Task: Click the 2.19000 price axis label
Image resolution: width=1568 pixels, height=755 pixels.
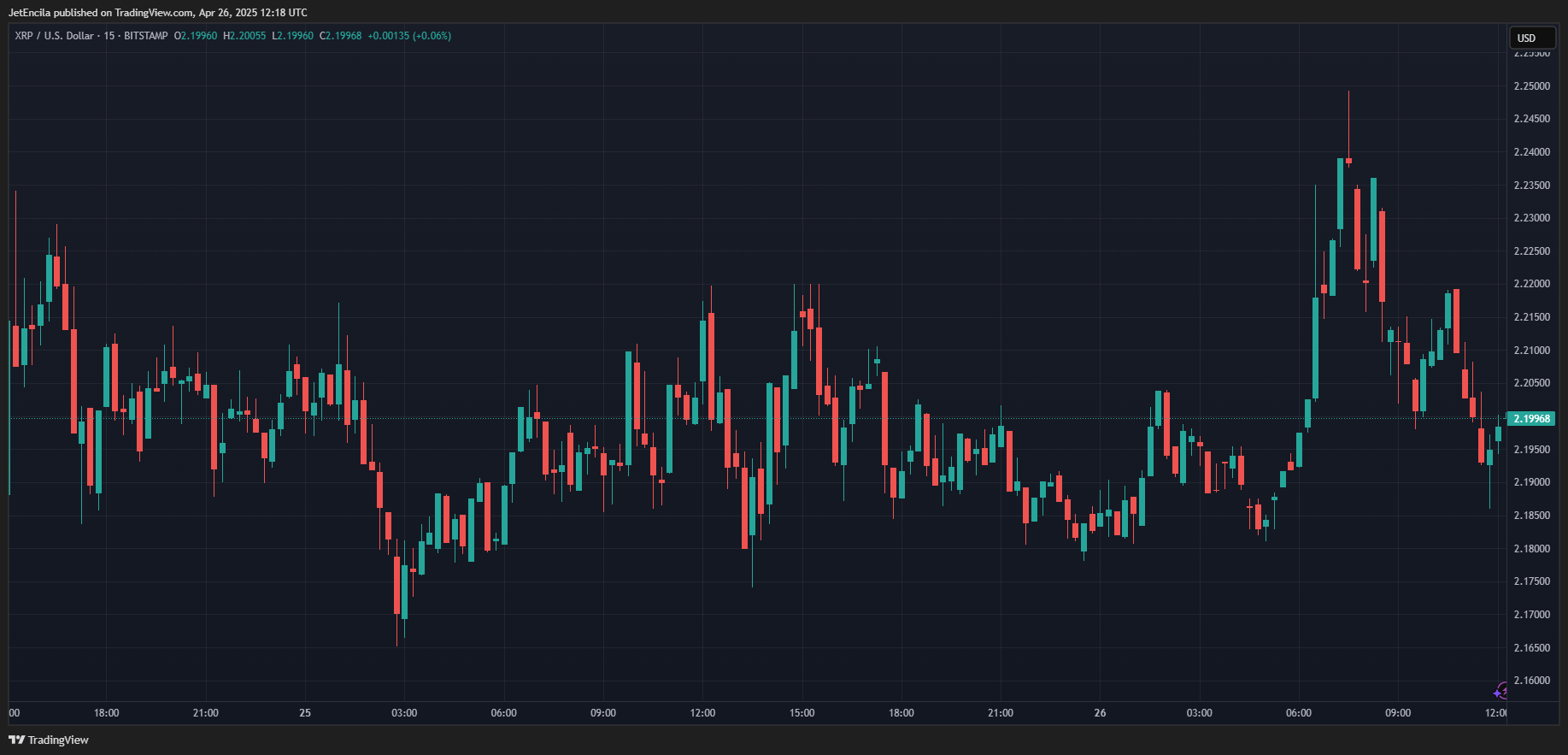Action: click(x=1531, y=482)
